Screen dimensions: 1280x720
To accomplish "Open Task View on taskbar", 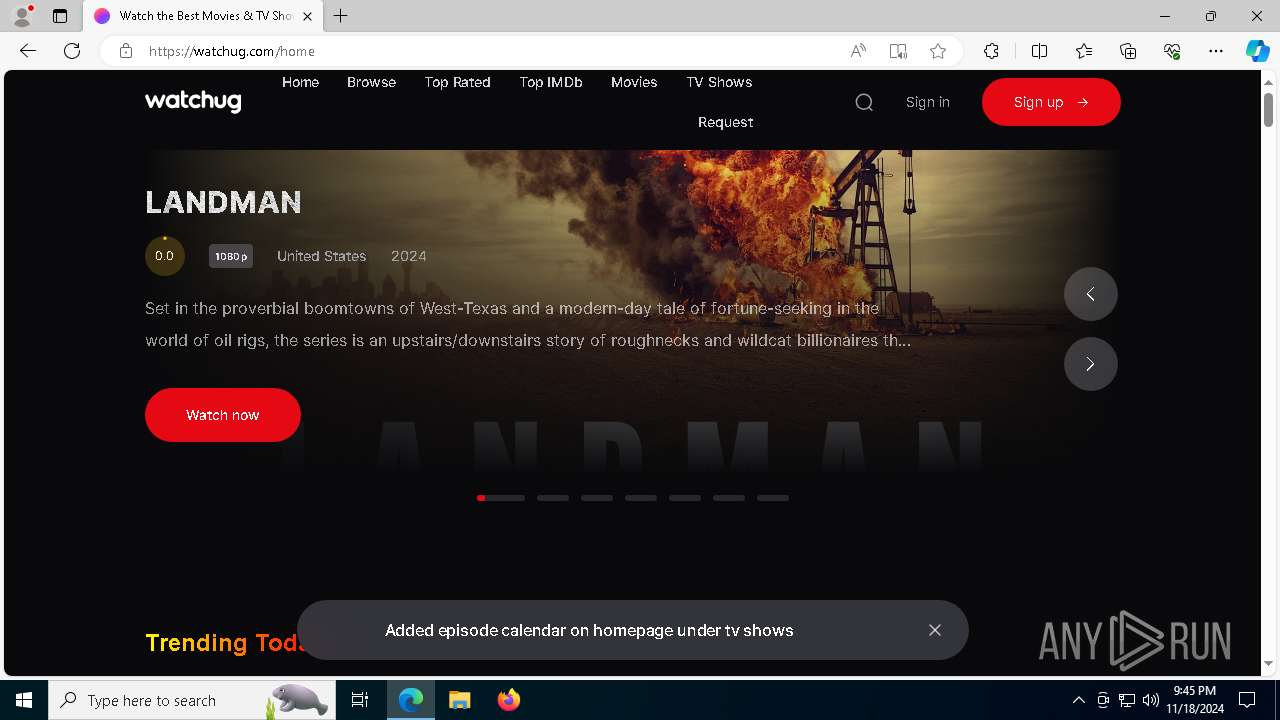I will [x=360, y=700].
